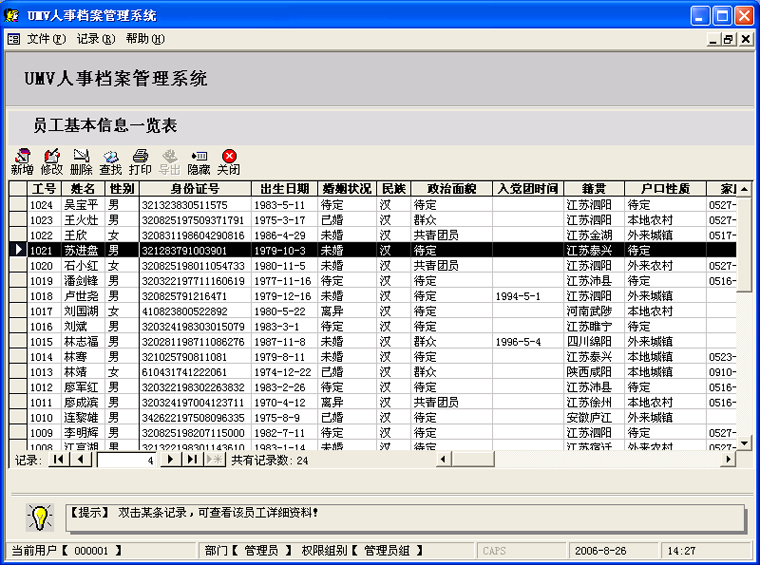Click the 新增 (add) toolbar icon
The height and width of the screenshot is (565, 760).
(x=22, y=162)
